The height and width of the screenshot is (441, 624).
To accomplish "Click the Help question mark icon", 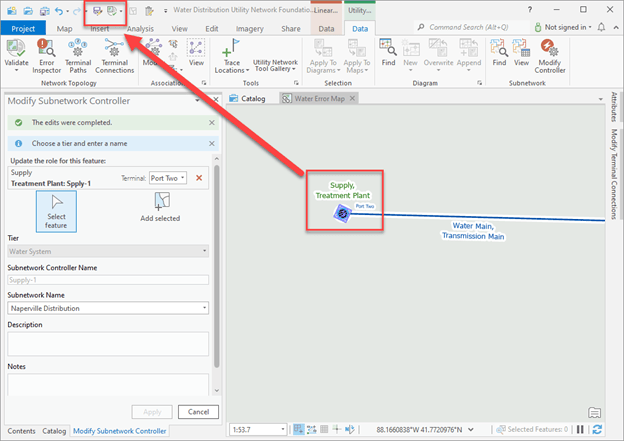I will (x=530, y=10).
